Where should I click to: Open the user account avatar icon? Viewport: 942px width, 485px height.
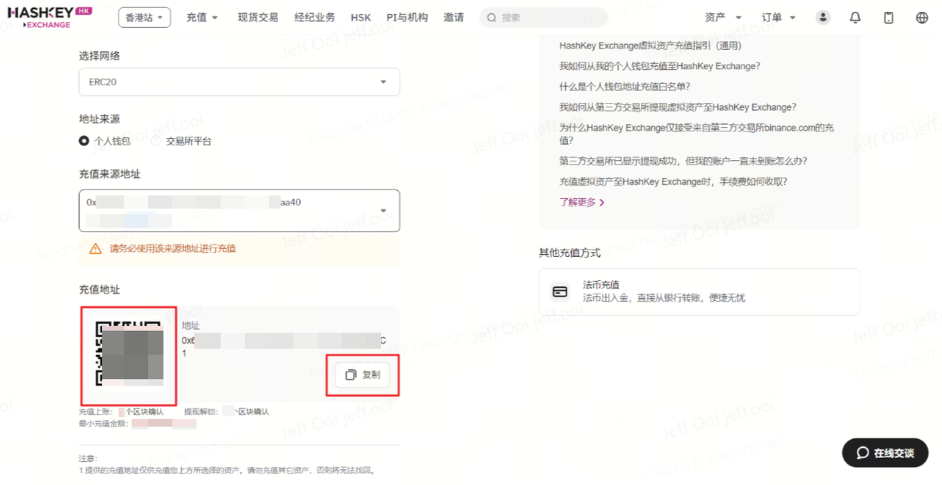(823, 18)
